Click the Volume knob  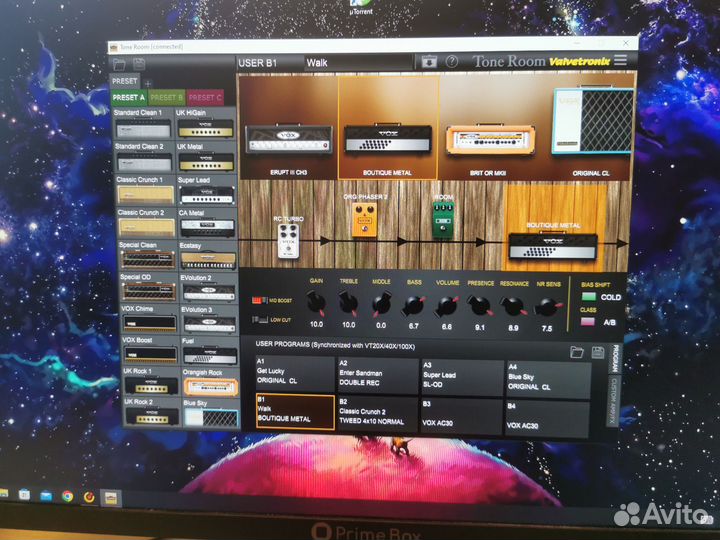(446, 307)
